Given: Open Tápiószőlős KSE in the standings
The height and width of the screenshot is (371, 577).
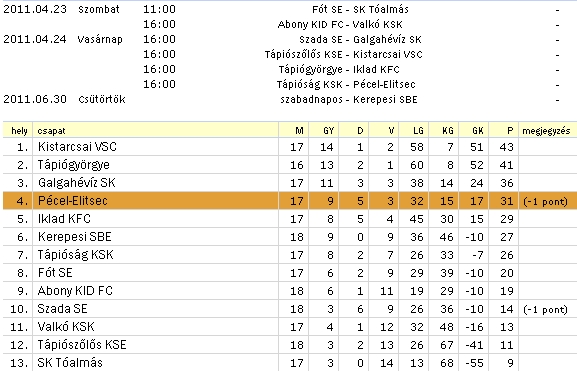Looking at the screenshot, I should pyautogui.click(x=82, y=345).
